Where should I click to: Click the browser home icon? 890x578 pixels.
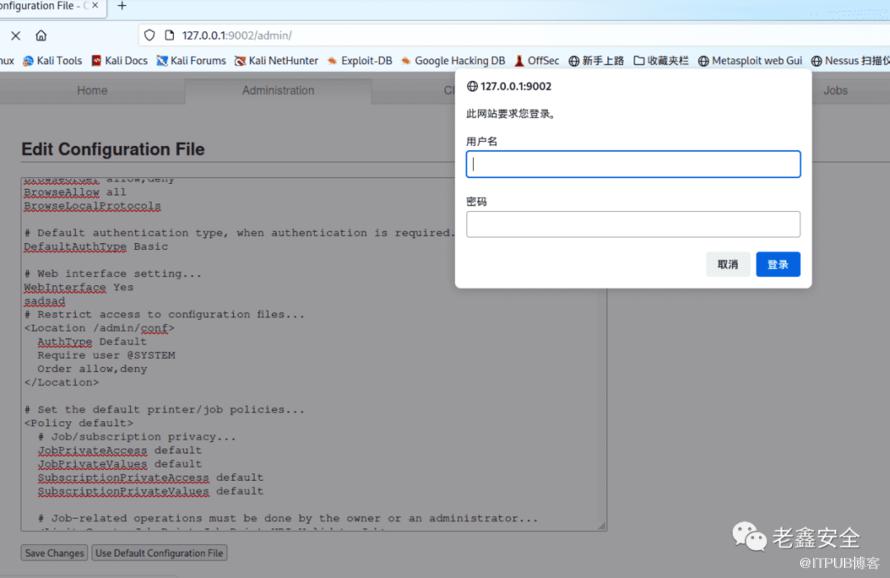41,35
